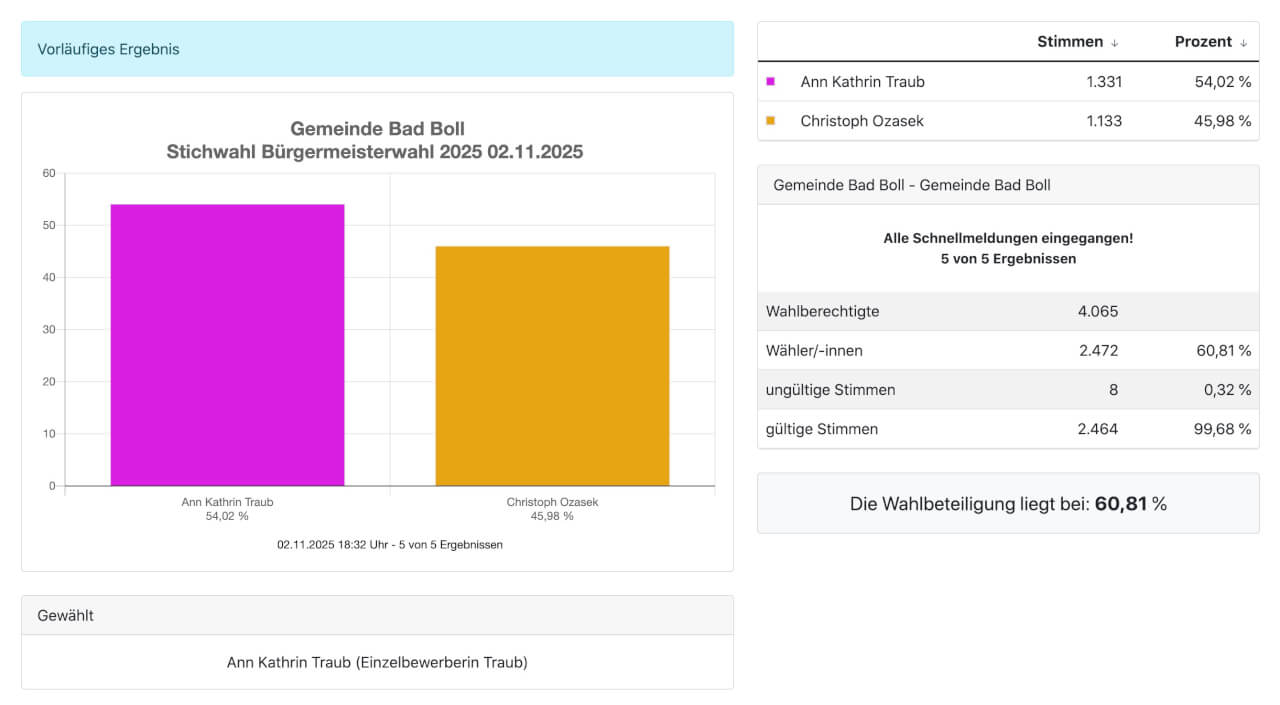Click the Wahlbeteiligung 60,81 % box
This screenshot has width=1280, height=705.
coord(1008,503)
